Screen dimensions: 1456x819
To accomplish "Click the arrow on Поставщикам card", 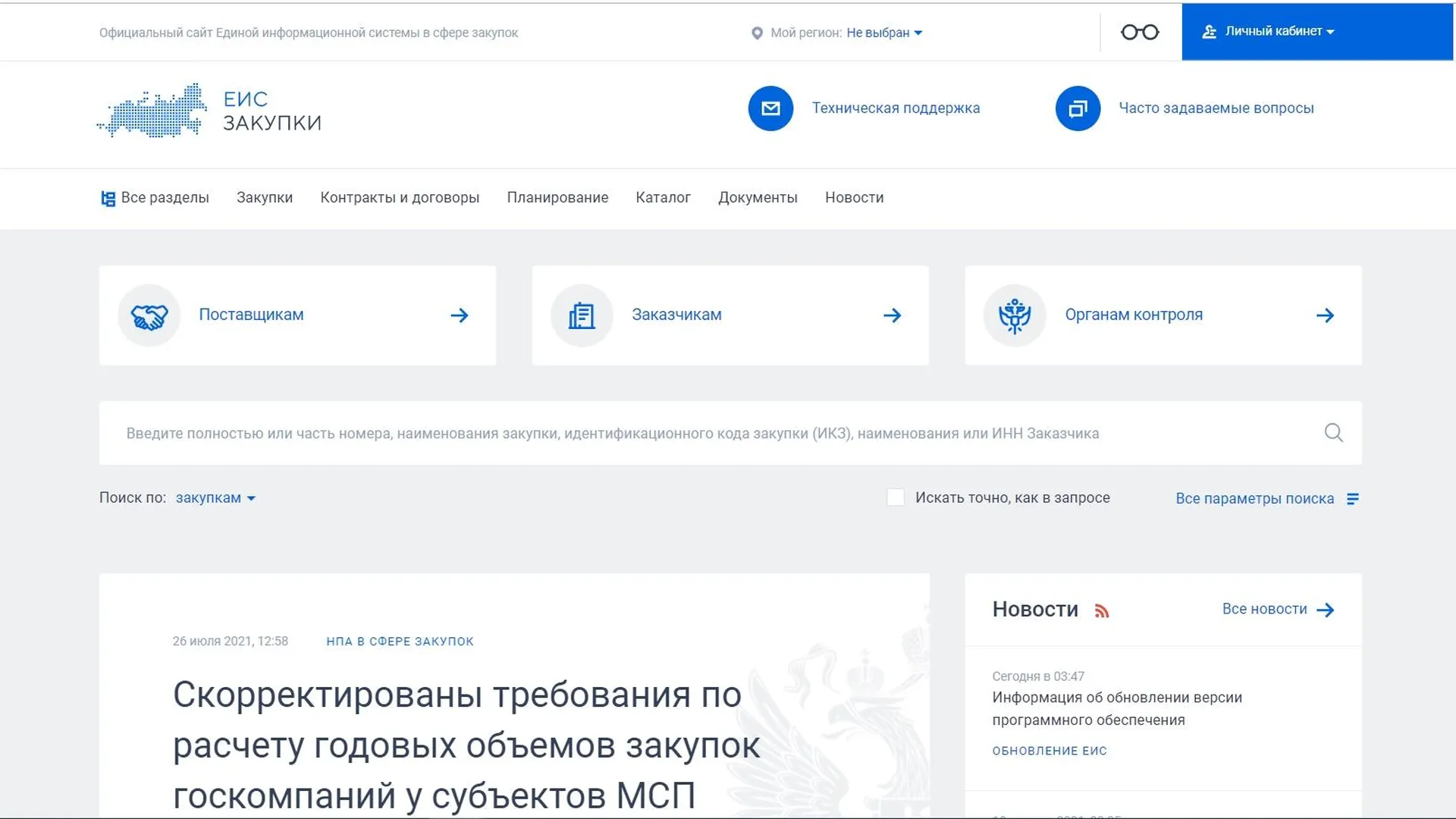I will coord(460,315).
